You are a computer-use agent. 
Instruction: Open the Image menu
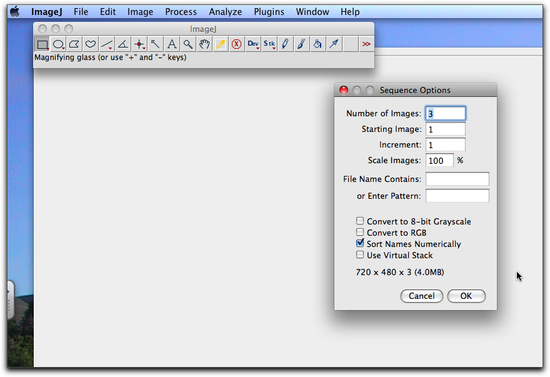tap(140, 12)
